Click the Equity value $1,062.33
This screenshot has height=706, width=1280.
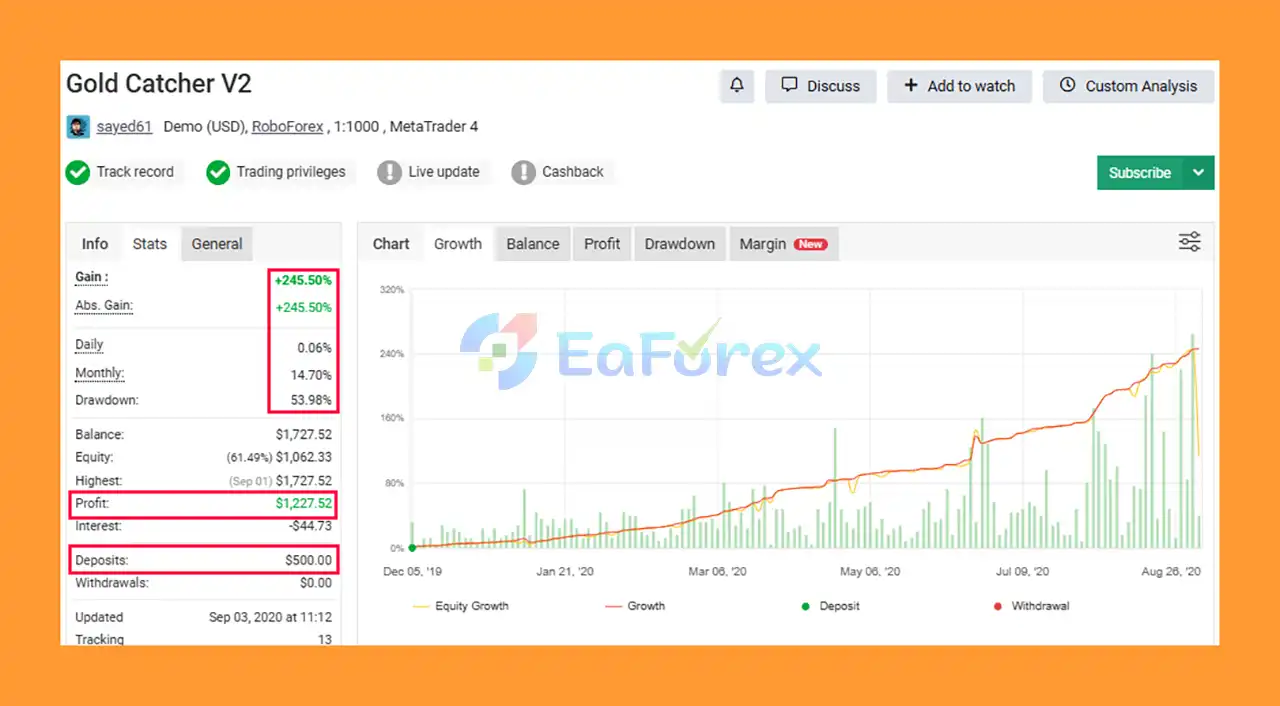click(x=303, y=458)
